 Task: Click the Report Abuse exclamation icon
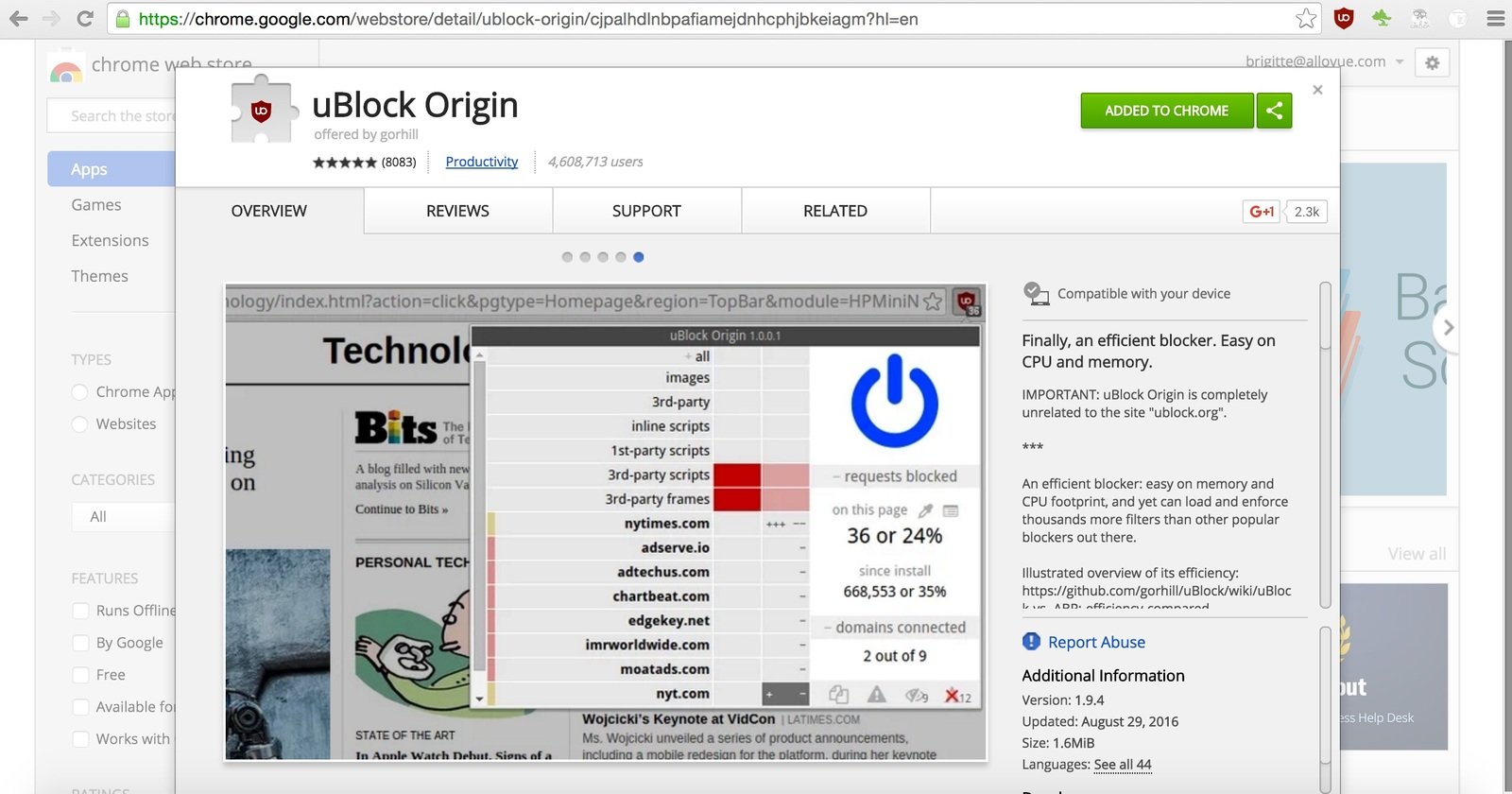click(1031, 642)
